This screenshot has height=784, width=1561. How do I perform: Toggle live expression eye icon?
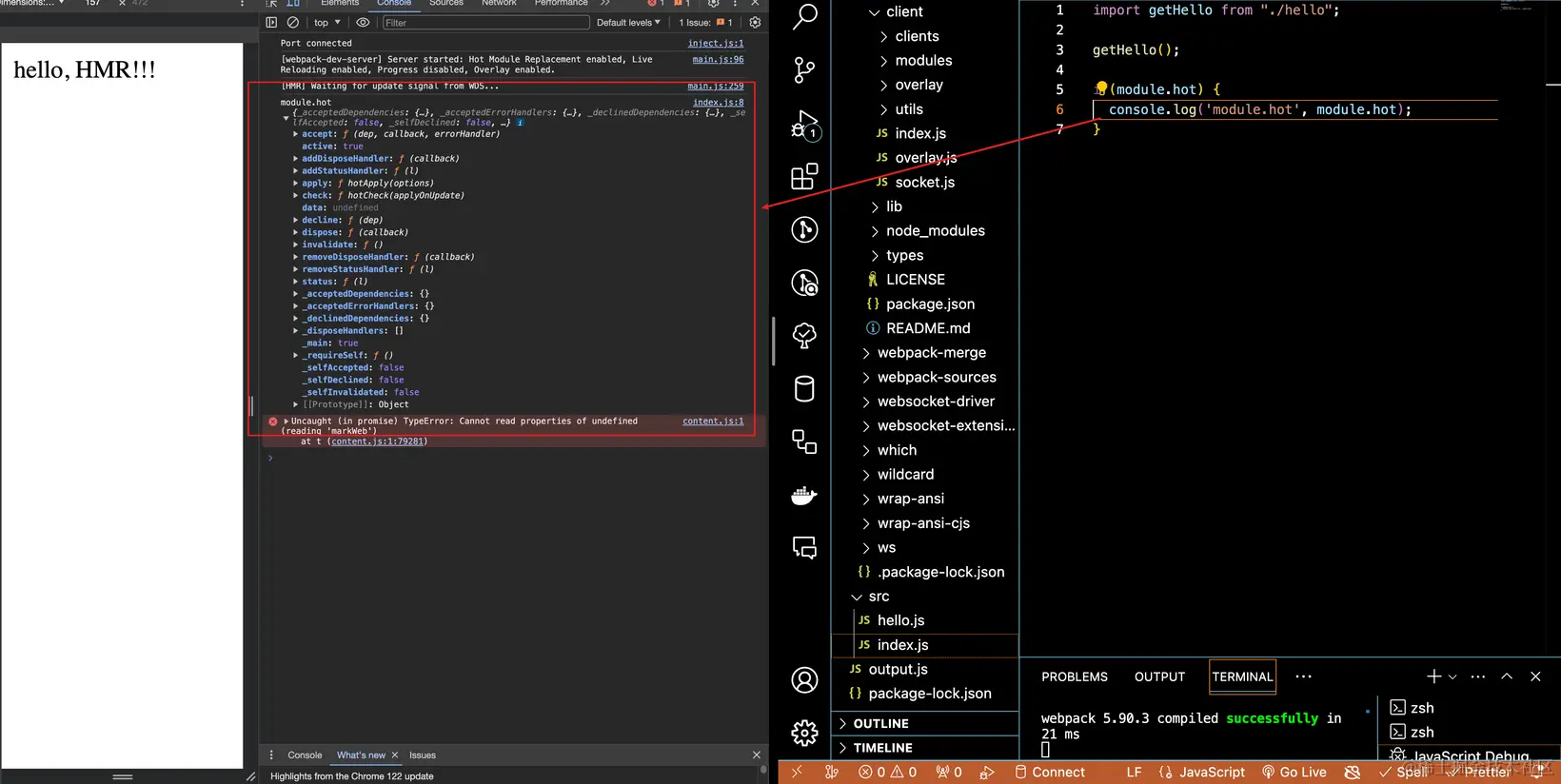pos(363,22)
